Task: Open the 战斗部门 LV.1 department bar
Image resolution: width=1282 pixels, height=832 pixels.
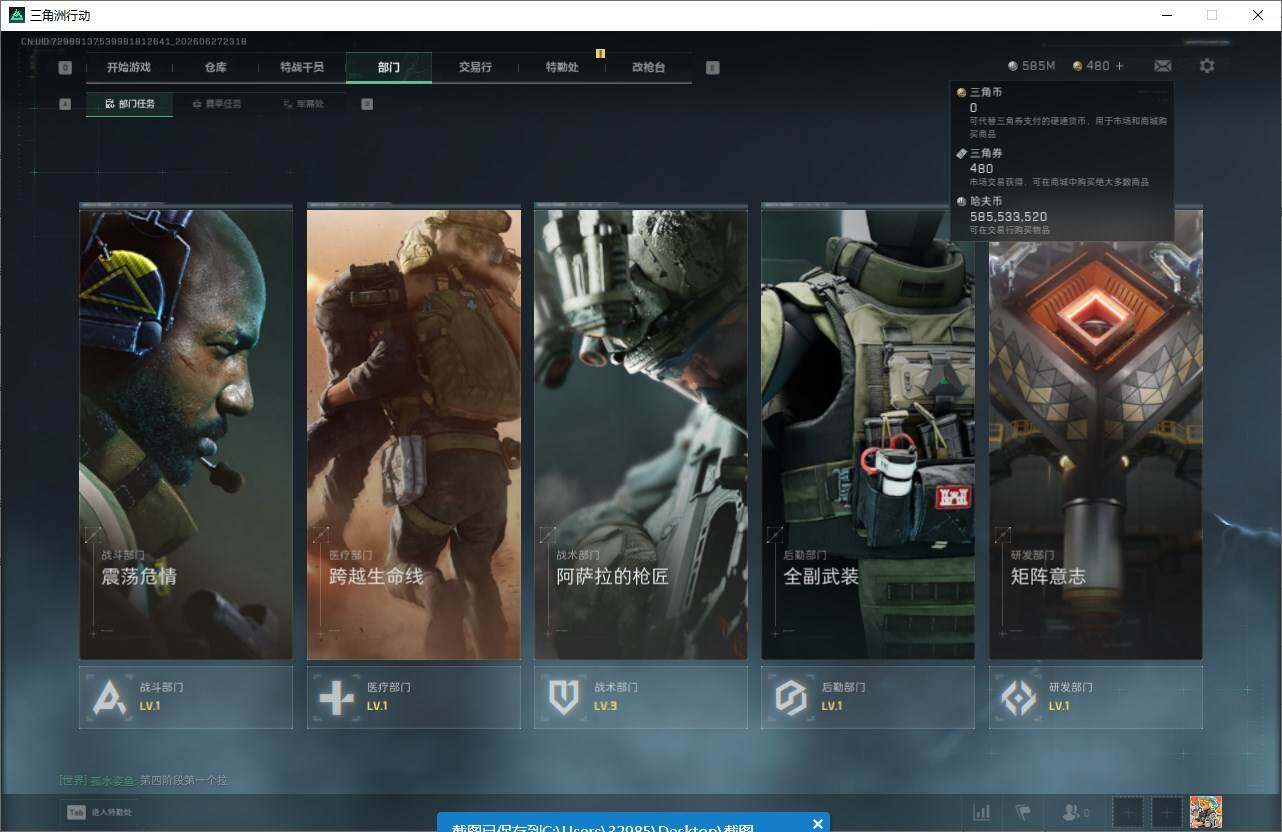Action: click(186, 697)
